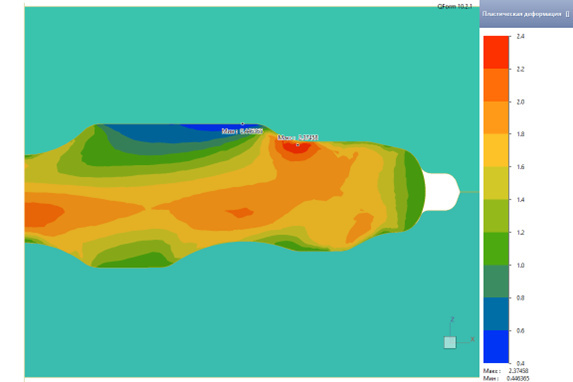Image resolution: width=573 pixels, height=382 pixels.
Task: Click the X axis label on the triad
Action: point(472,339)
